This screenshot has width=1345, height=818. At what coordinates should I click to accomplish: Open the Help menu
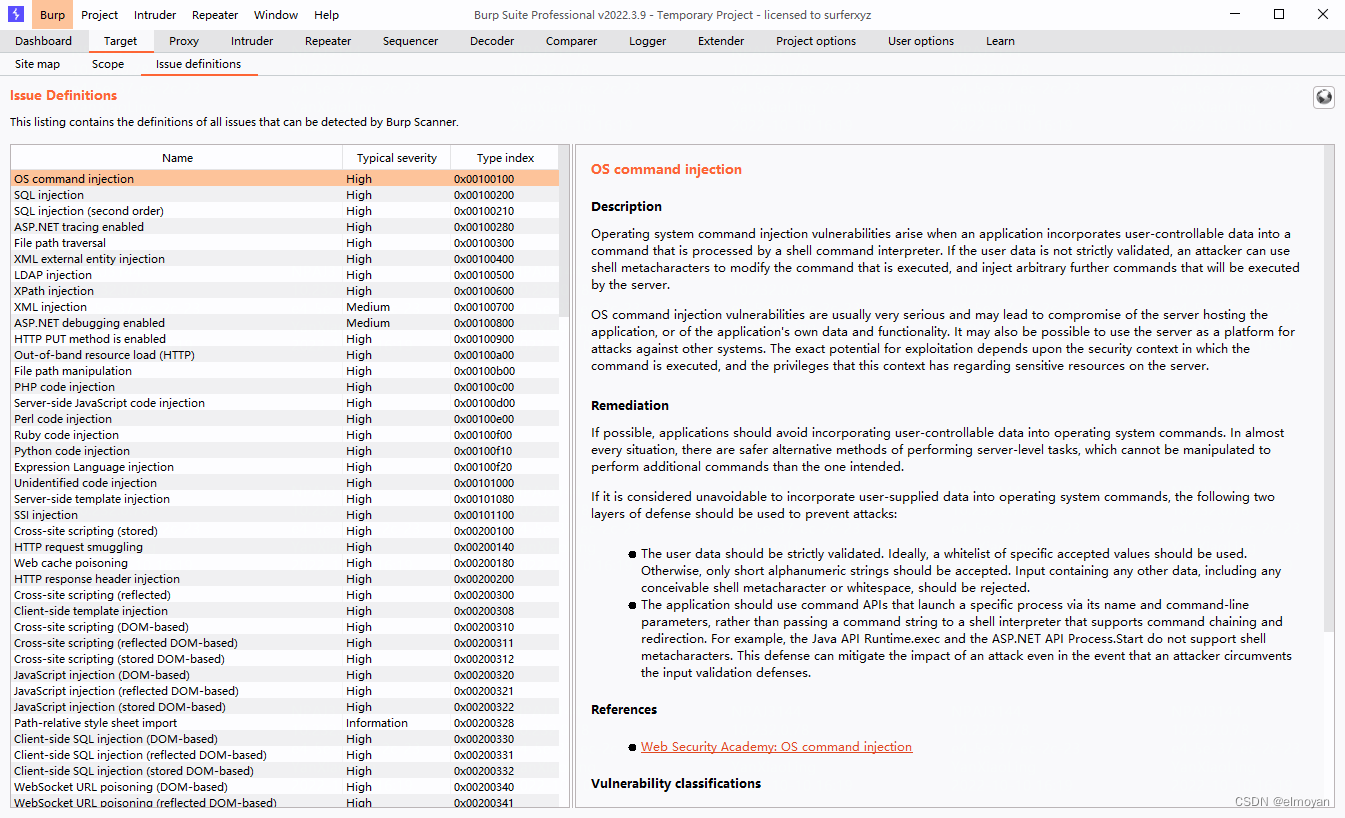325,14
